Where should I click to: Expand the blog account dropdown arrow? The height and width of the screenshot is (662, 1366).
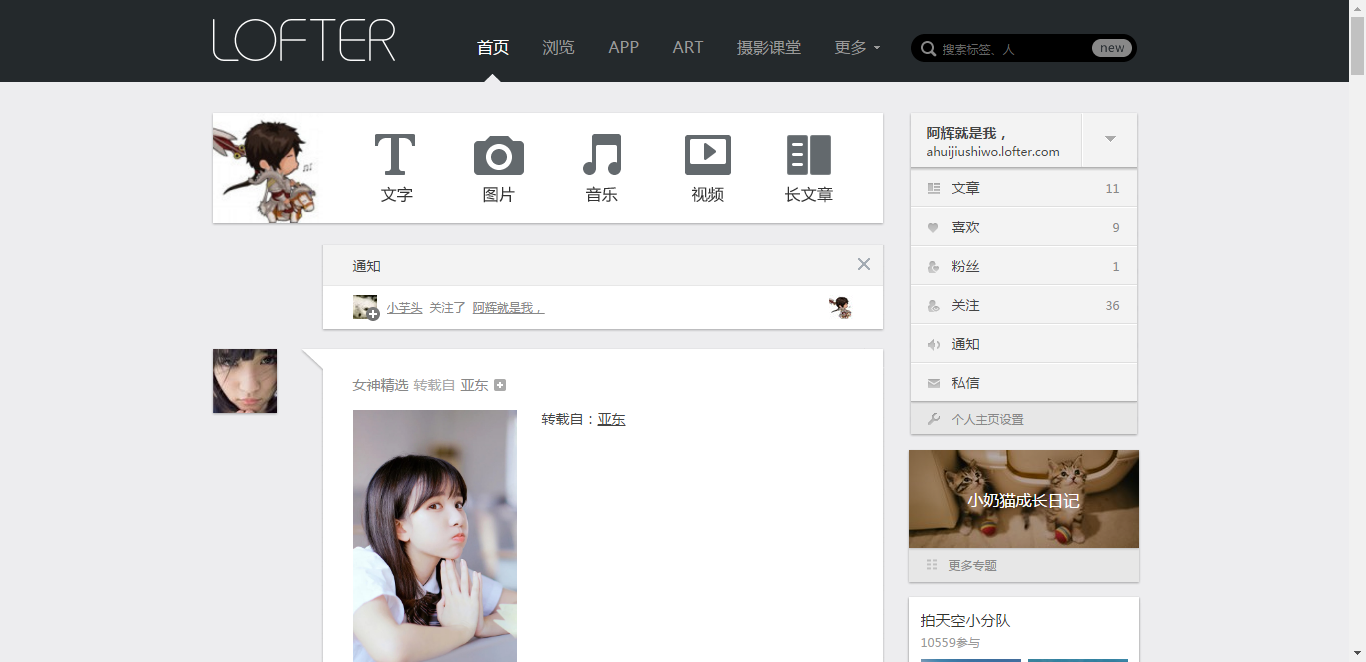point(1110,139)
